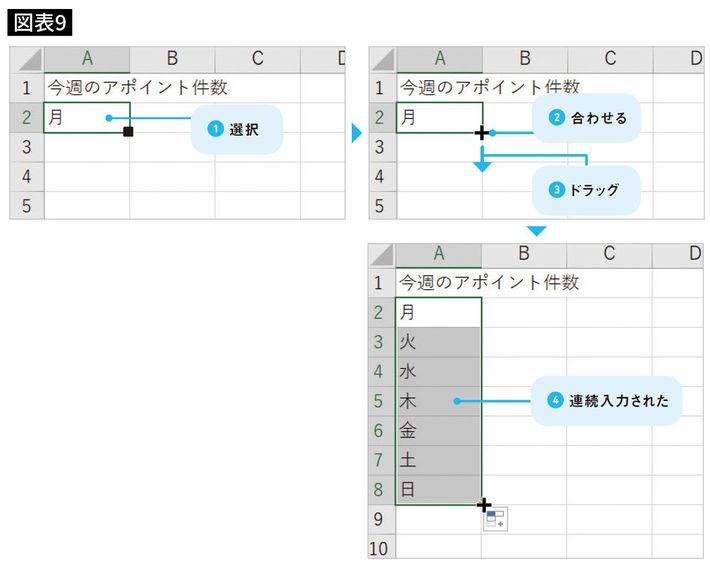Click the black plus cursor at bottom-right of cell A8
This screenshot has height=564, width=710.
pyautogui.click(x=485, y=505)
